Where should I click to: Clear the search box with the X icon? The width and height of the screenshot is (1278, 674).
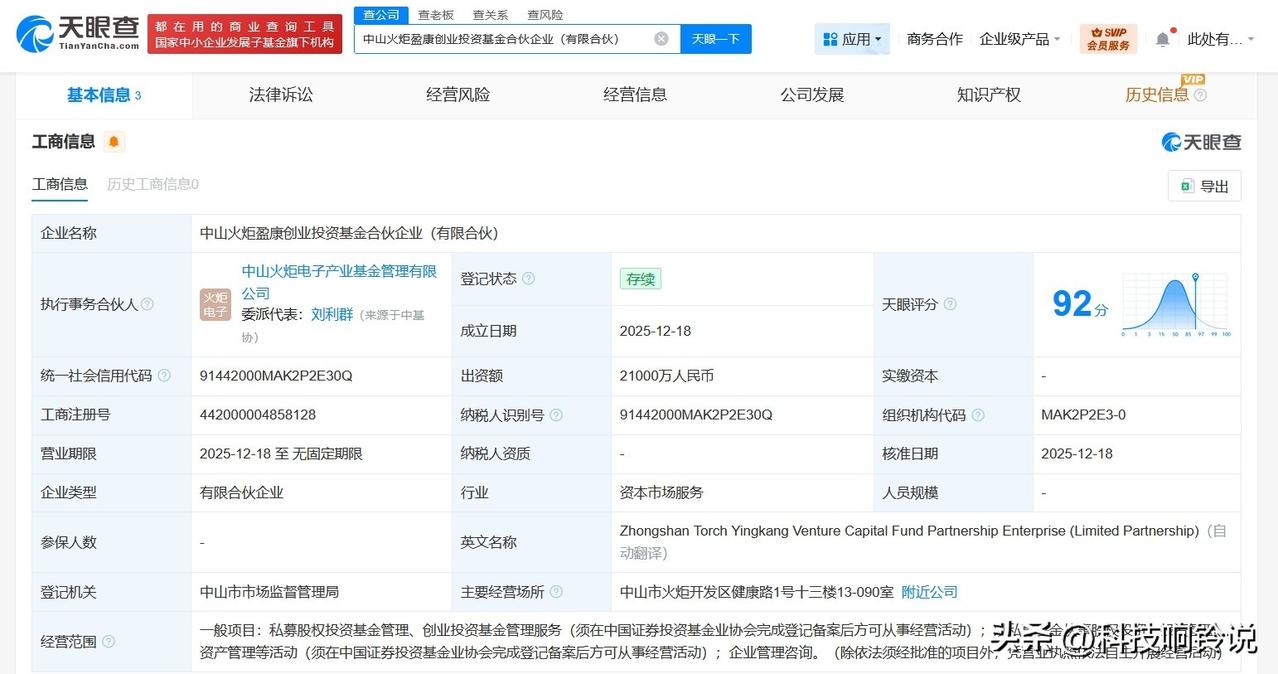[659, 37]
